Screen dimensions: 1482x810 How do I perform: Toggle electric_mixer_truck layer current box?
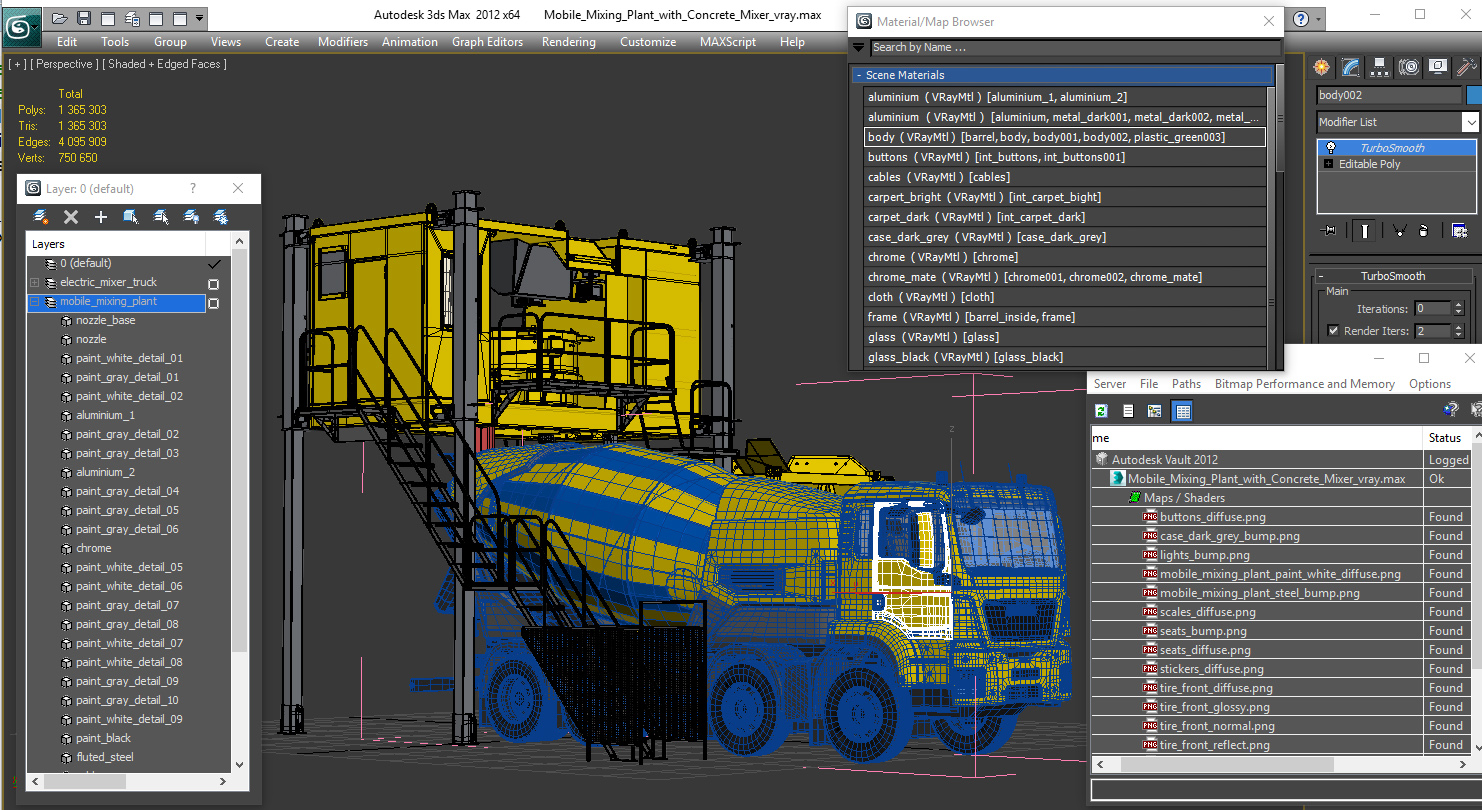213,284
